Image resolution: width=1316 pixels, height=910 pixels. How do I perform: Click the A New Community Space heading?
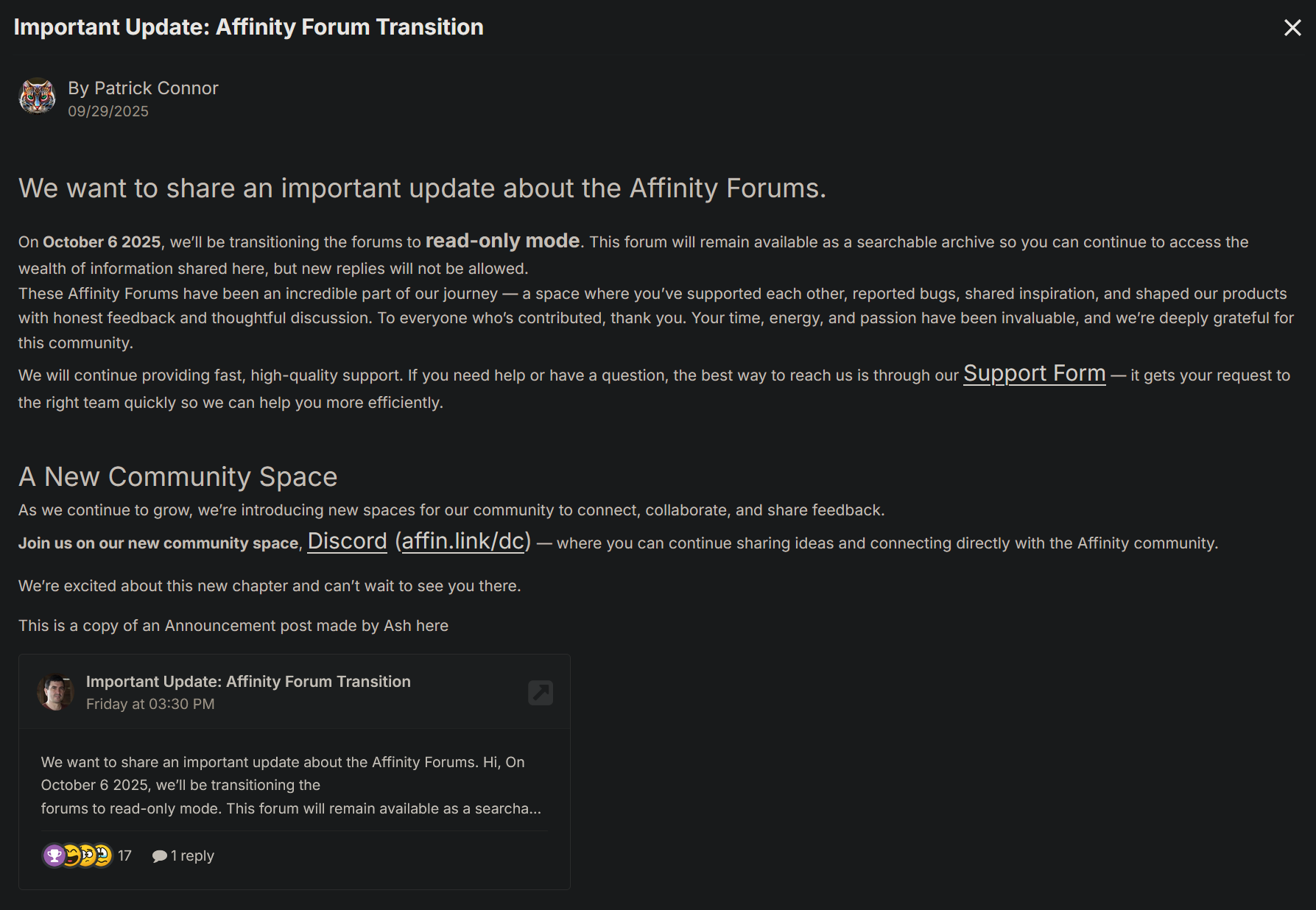coord(177,477)
